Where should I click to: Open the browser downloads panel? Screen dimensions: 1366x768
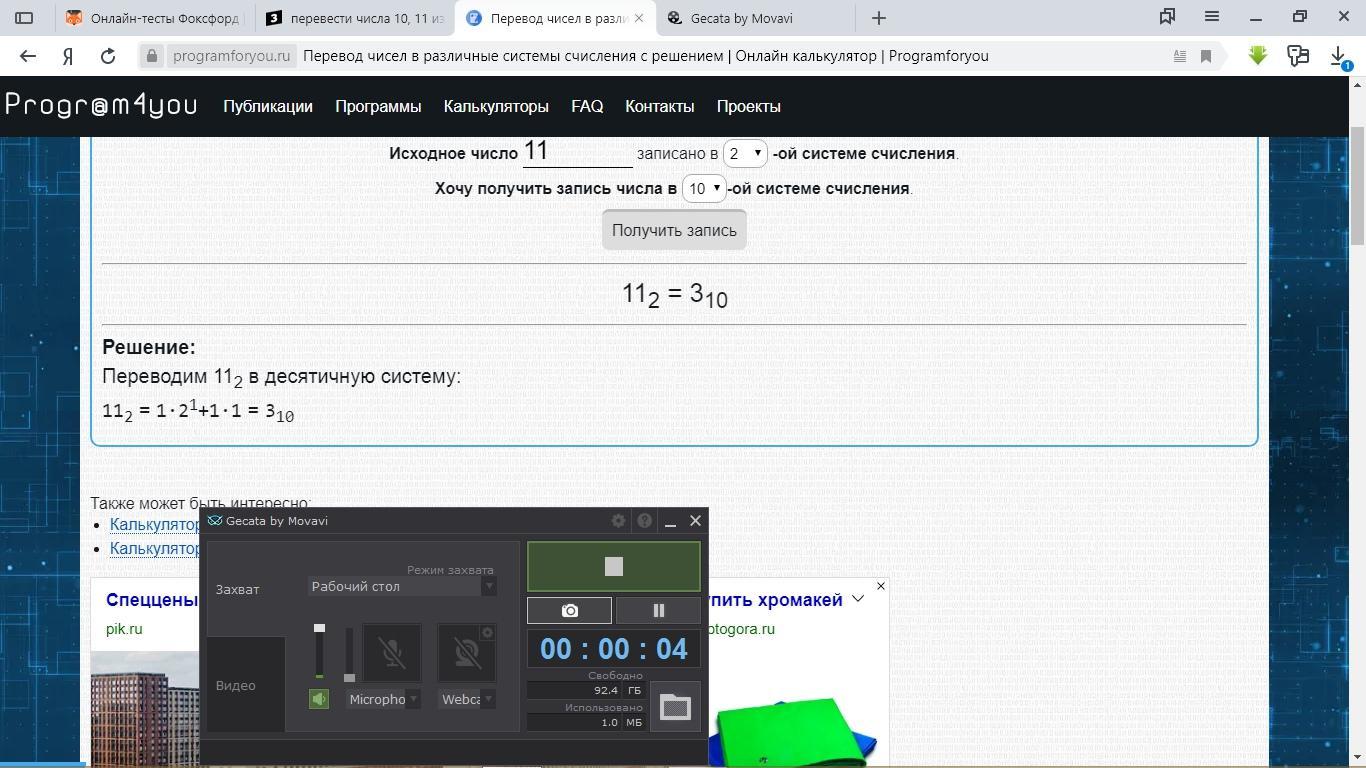tap(1340, 57)
